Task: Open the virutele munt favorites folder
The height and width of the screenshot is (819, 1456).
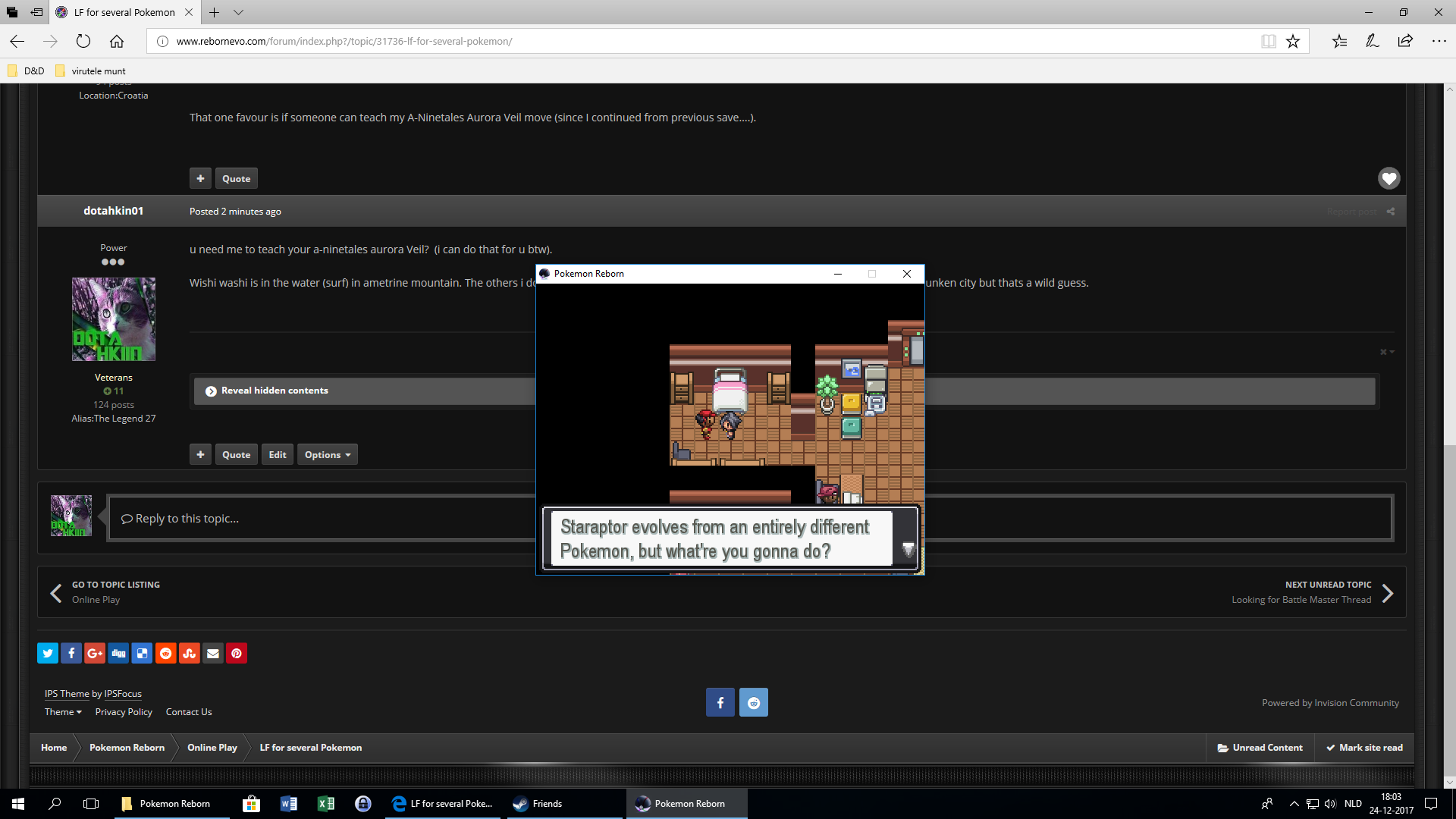Action: point(90,71)
